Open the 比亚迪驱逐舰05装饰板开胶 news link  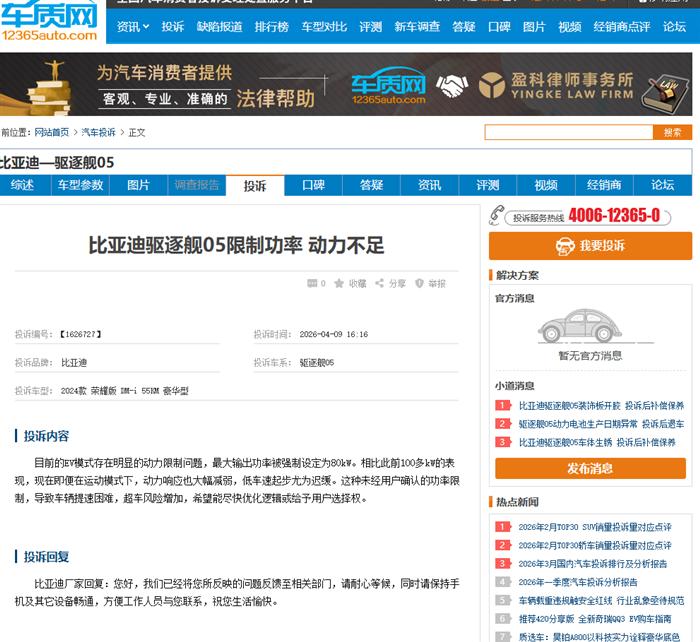pyautogui.click(x=569, y=406)
